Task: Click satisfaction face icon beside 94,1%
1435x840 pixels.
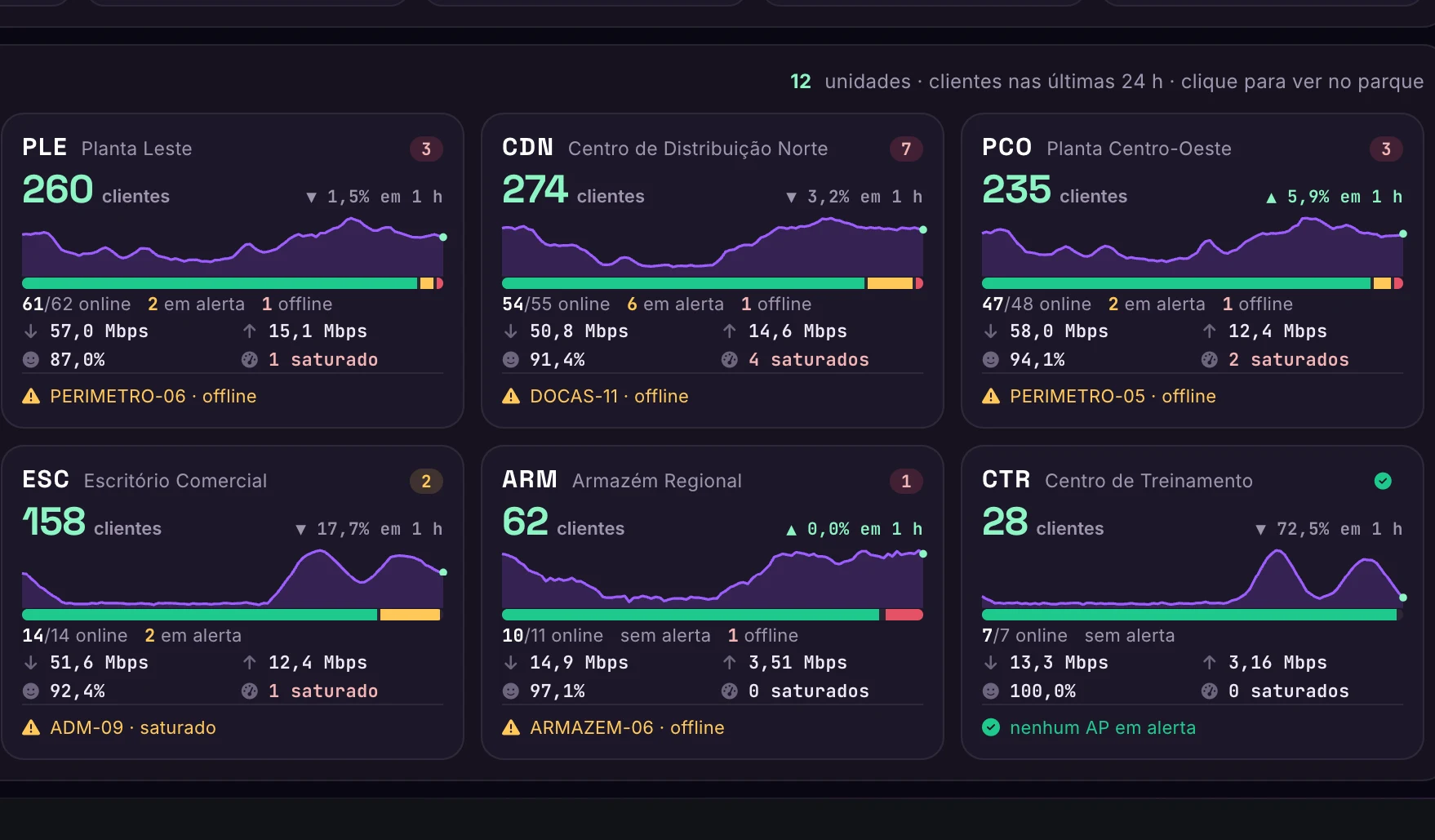Action: 991,359
